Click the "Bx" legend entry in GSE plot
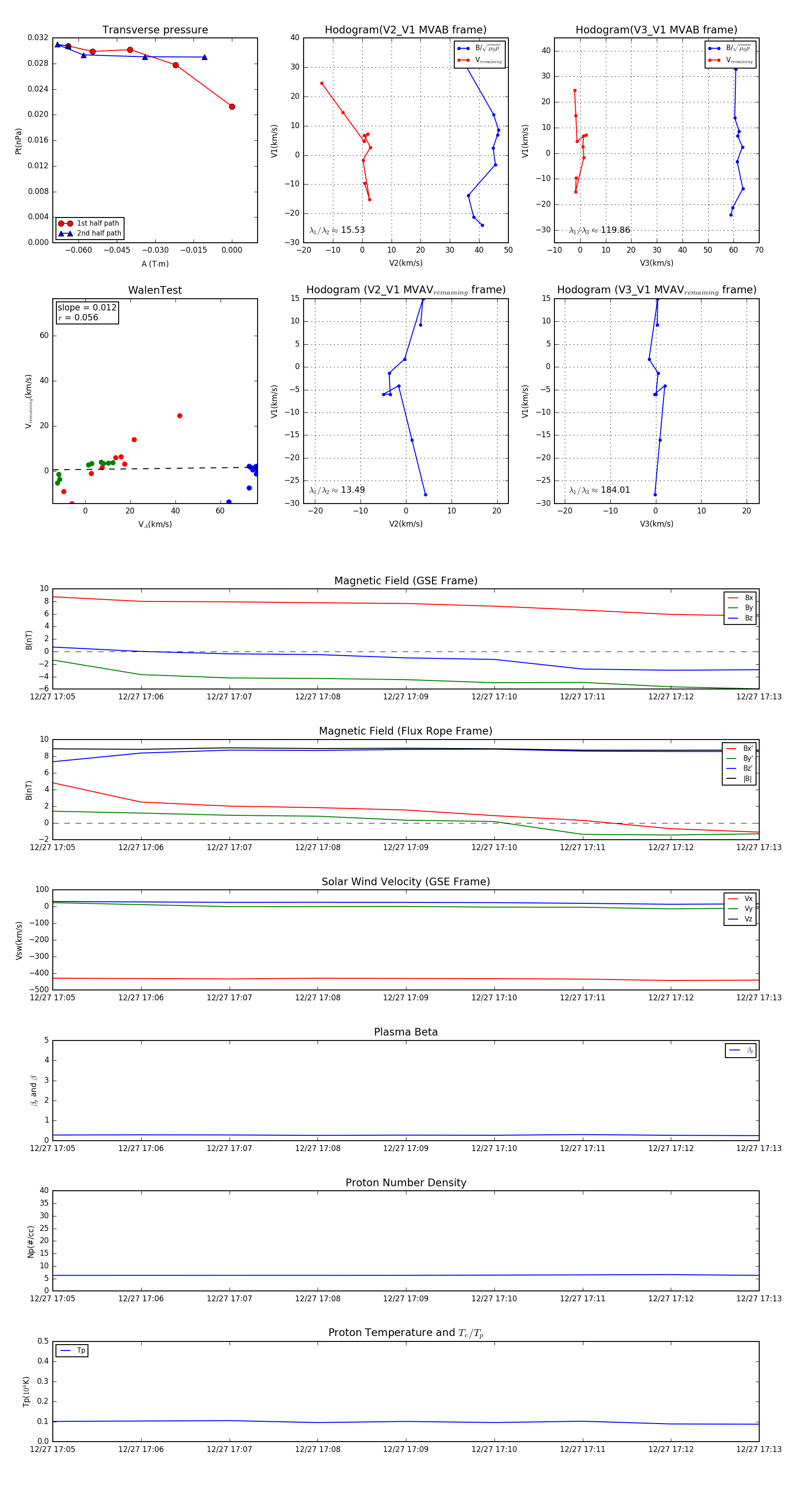Screen dimensions: 812x1489 [x=740, y=598]
